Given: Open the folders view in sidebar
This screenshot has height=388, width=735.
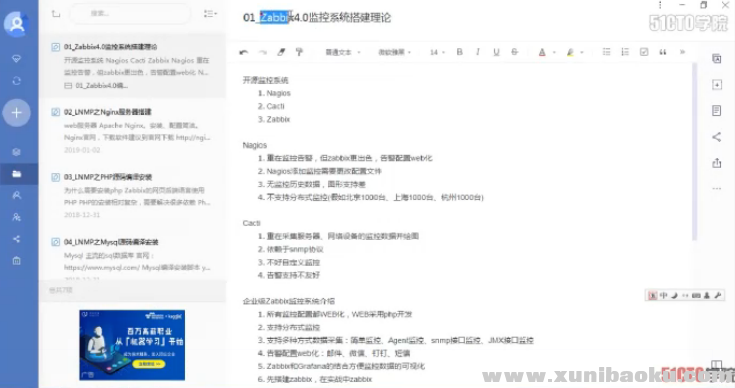Looking at the screenshot, I should [x=16, y=174].
